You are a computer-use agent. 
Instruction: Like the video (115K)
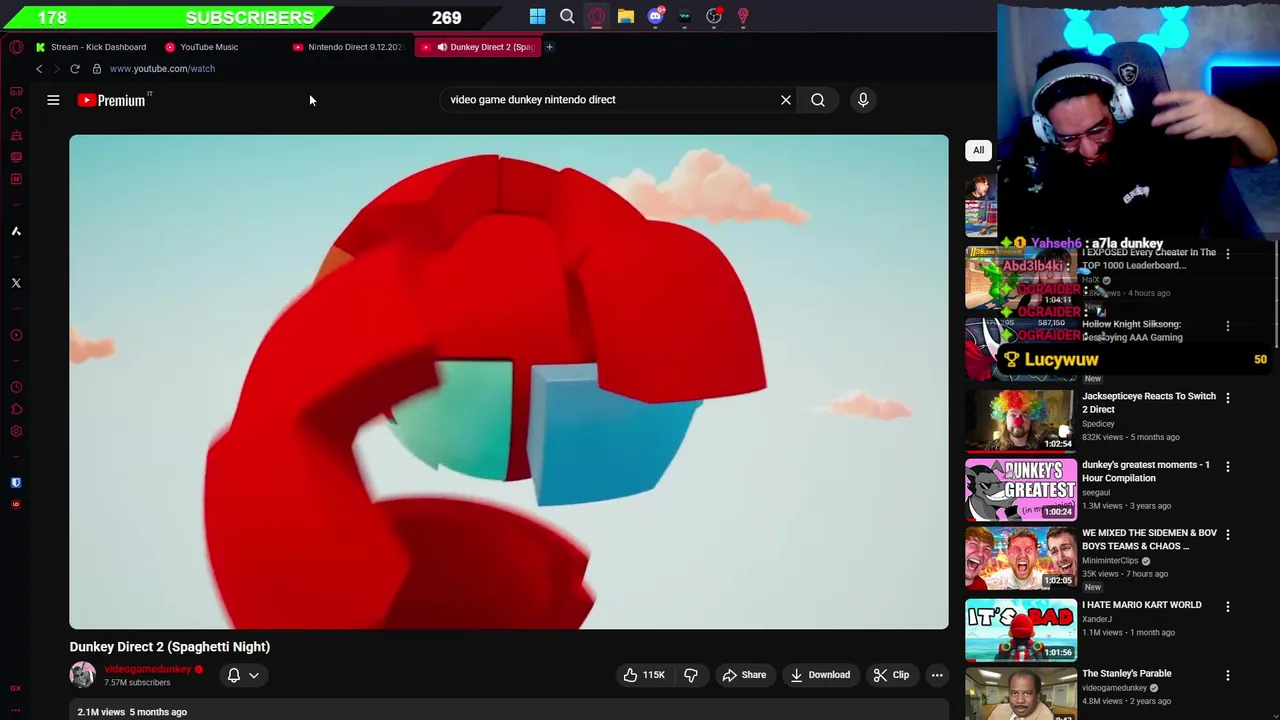pyautogui.click(x=644, y=675)
